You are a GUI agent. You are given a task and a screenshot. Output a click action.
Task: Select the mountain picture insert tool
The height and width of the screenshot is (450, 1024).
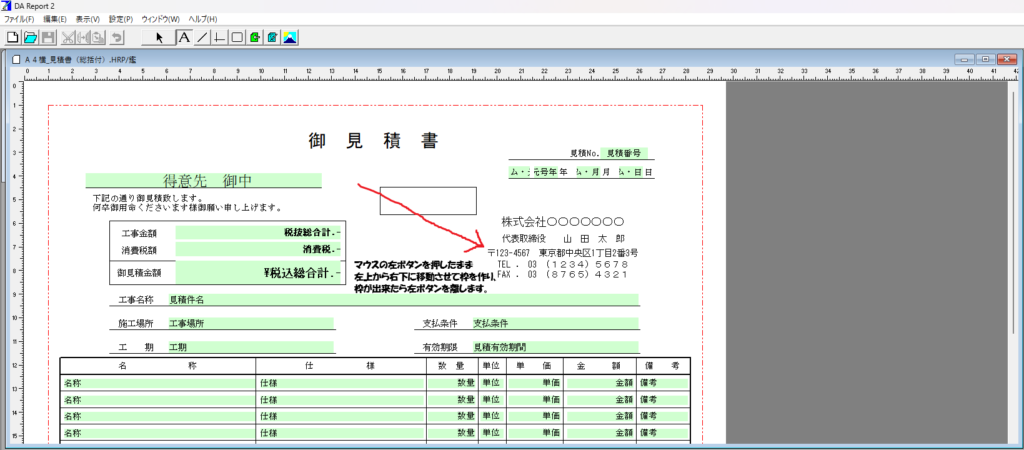(291, 38)
